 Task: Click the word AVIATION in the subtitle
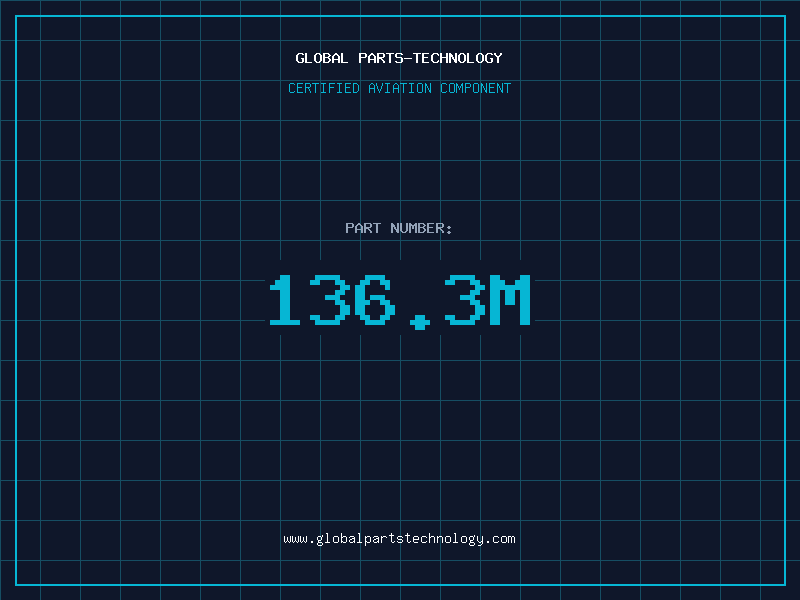point(399,89)
